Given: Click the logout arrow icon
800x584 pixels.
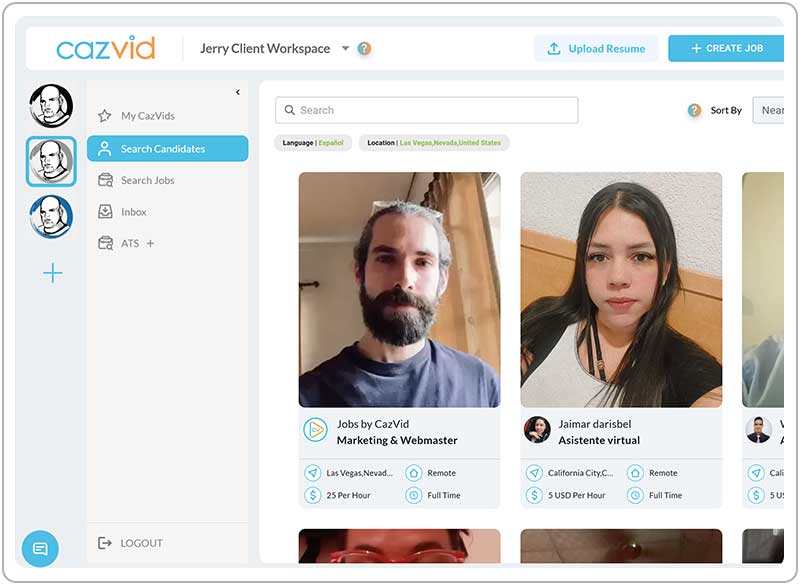Looking at the screenshot, I should pyautogui.click(x=105, y=543).
